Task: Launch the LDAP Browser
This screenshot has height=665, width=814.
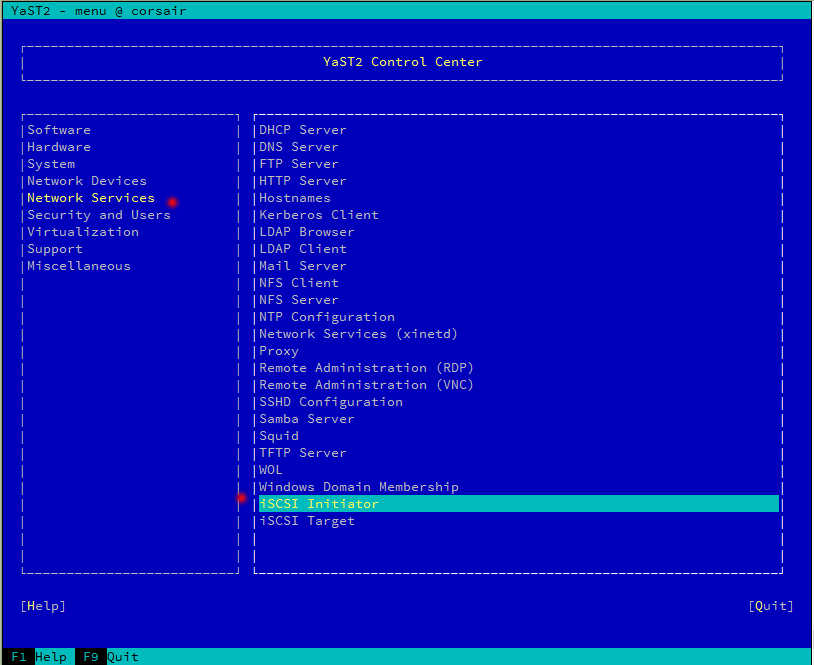Action: 306,232
